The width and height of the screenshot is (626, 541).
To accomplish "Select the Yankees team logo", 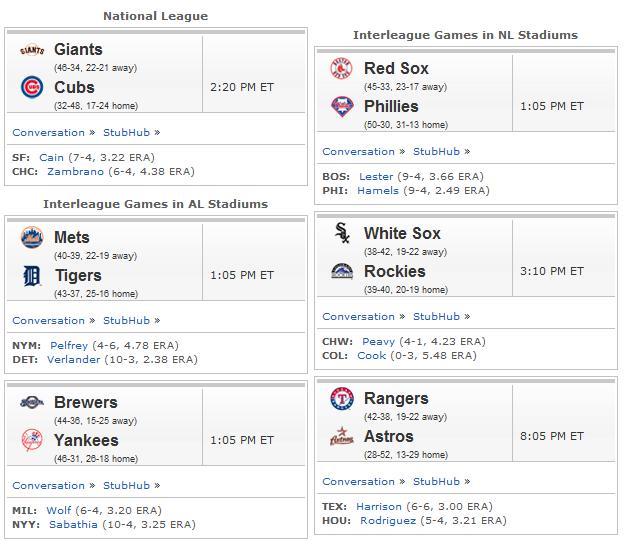I will pyautogui.click(x=32, y=440).
